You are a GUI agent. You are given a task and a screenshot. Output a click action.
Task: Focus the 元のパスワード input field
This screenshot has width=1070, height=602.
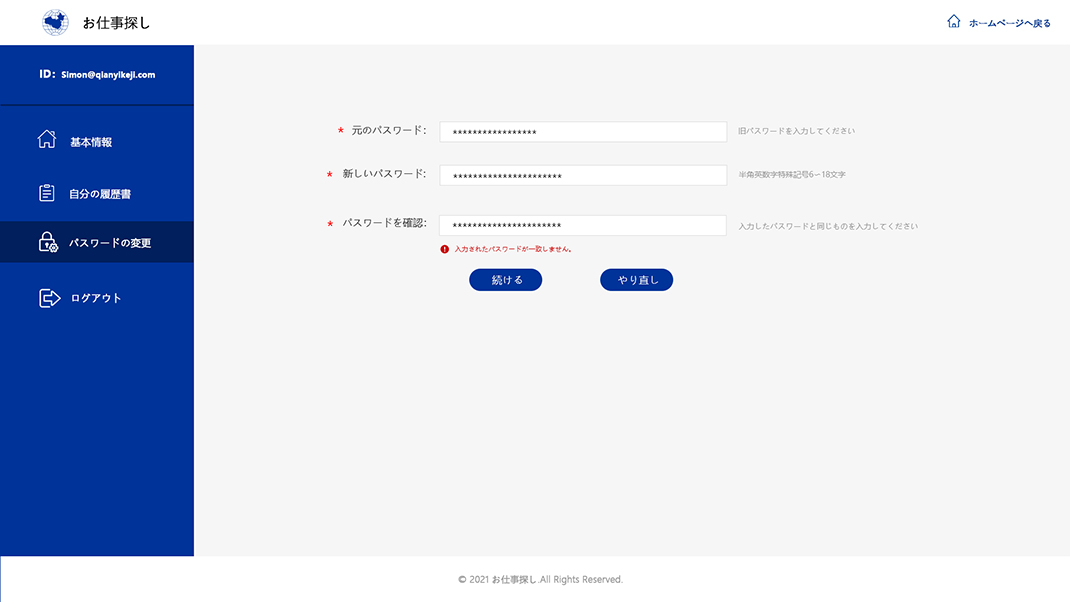[583, 132]
